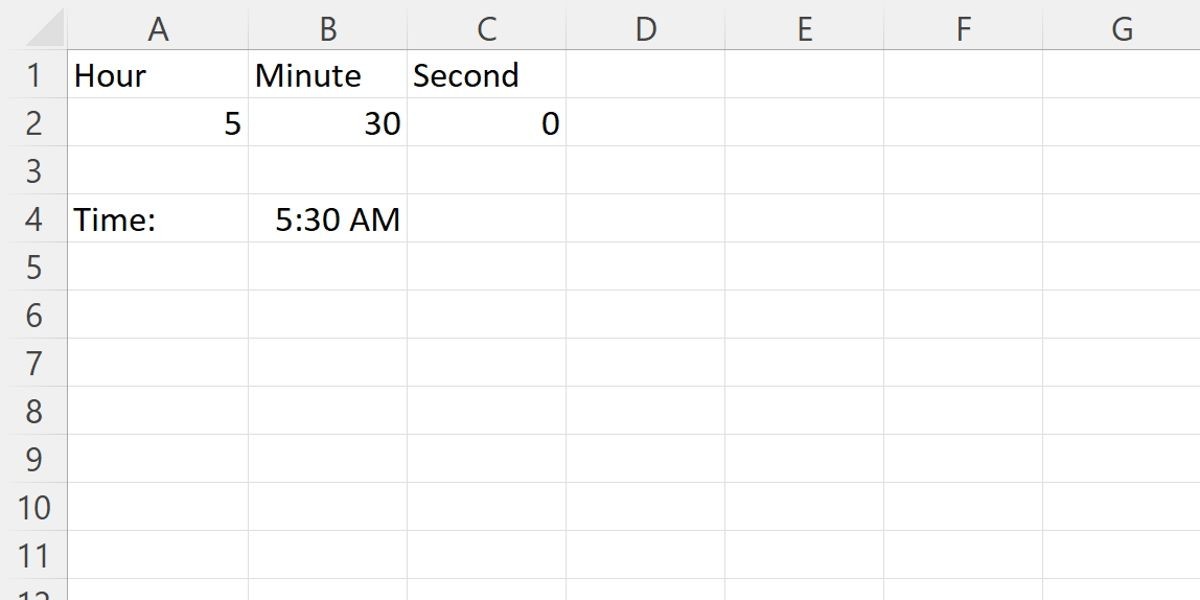Select cell C2 containing 0
This screenshot has height=600, width=1200.
[487, 123]
